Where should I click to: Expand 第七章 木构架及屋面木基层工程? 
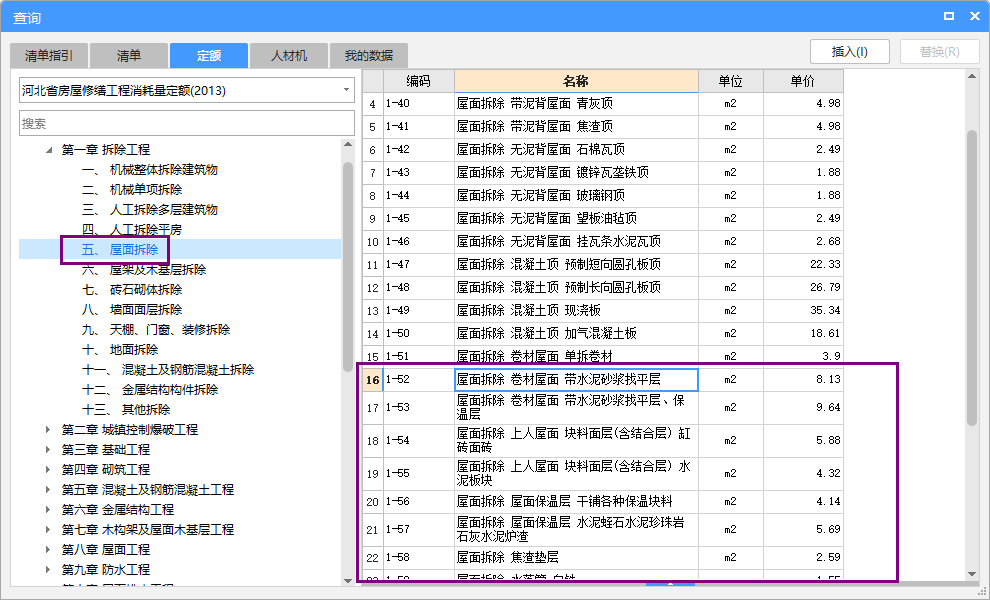coord(49,529)
